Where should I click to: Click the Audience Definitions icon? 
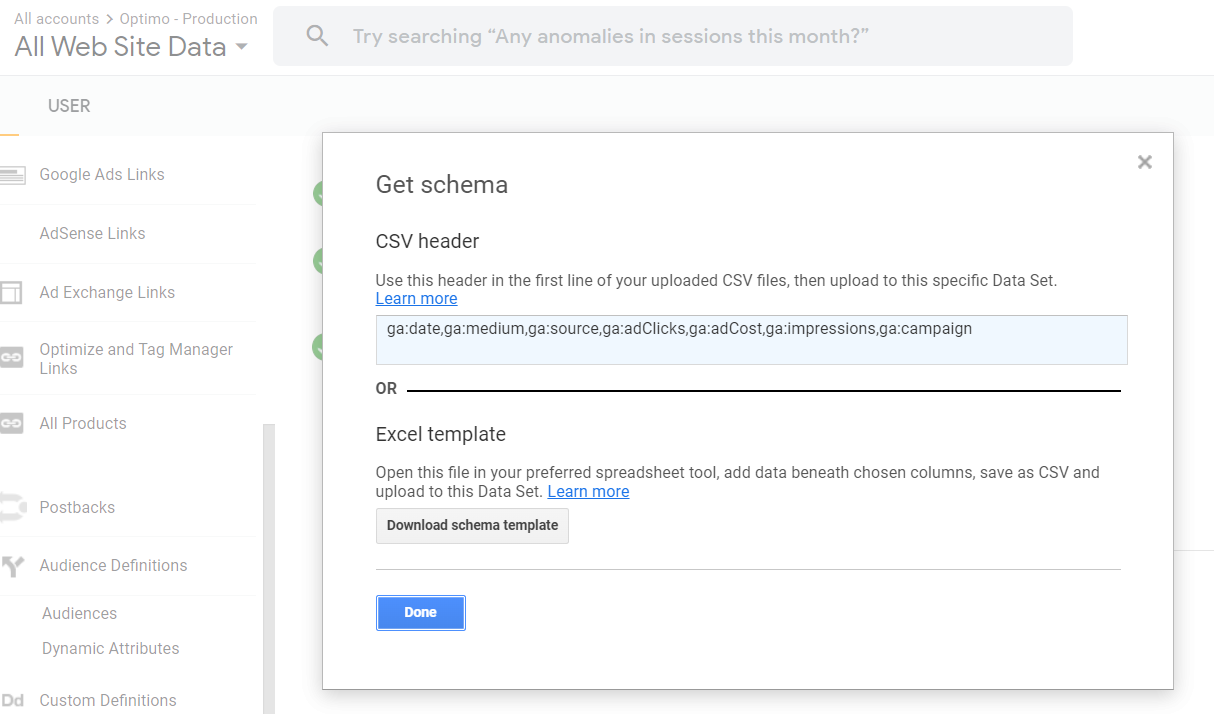click(11, 566)
